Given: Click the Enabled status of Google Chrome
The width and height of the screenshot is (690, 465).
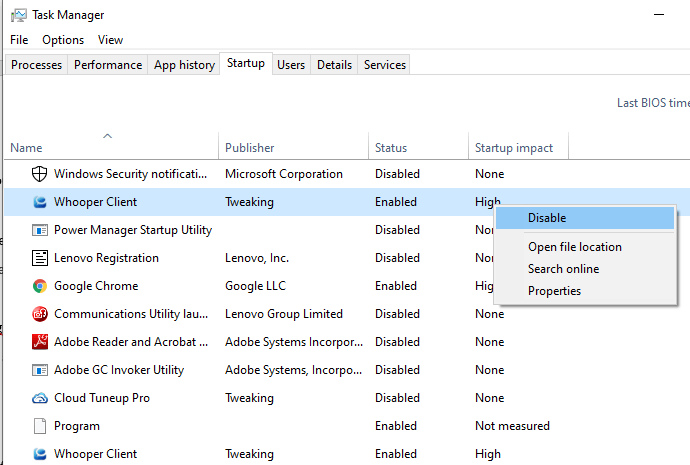Looking at the screenshot, I should coord(396,286).
